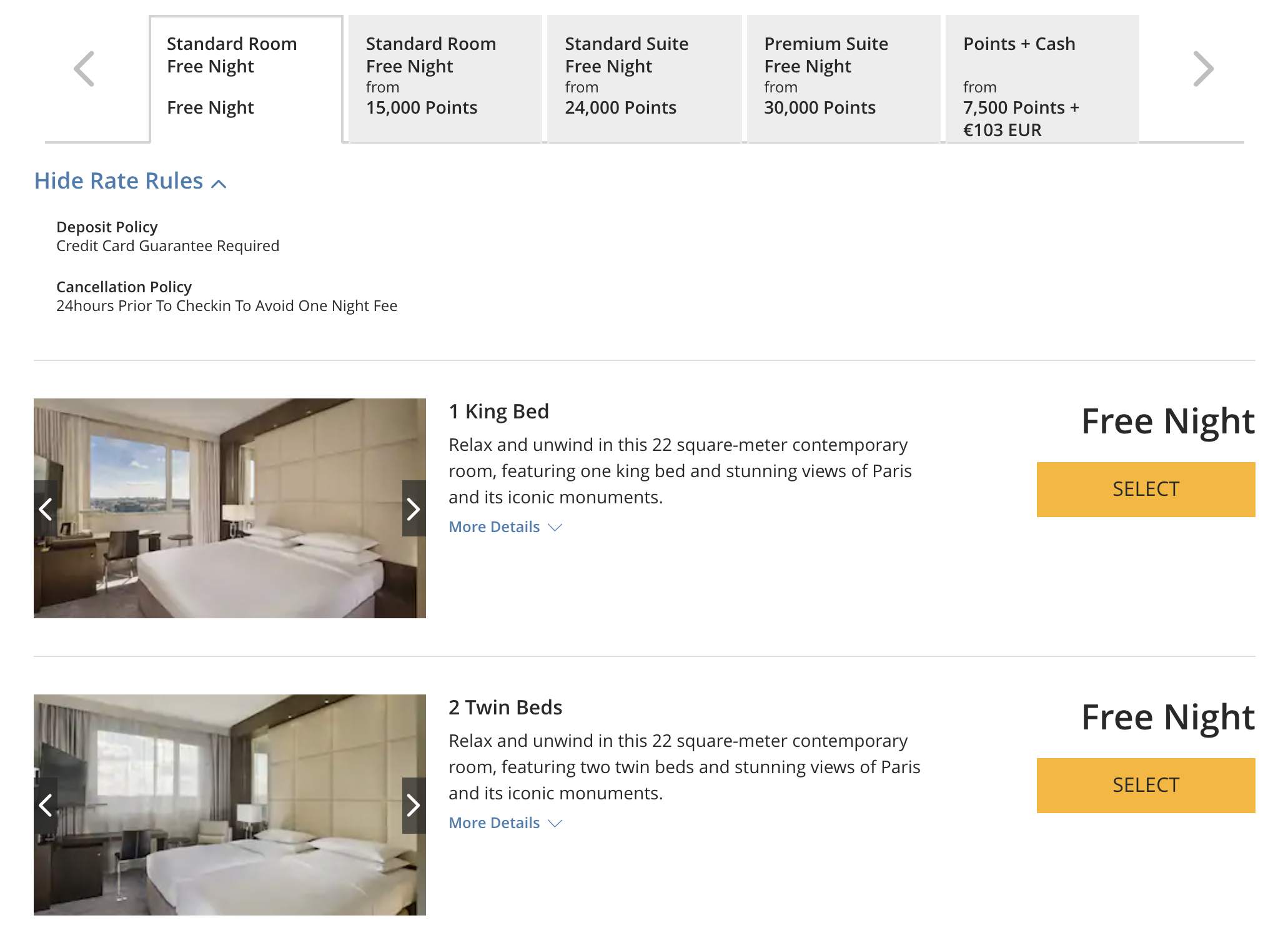
Task: Select the 2 Twin Beds free night
Action: pyautogui.click(x=1146, y=785)
